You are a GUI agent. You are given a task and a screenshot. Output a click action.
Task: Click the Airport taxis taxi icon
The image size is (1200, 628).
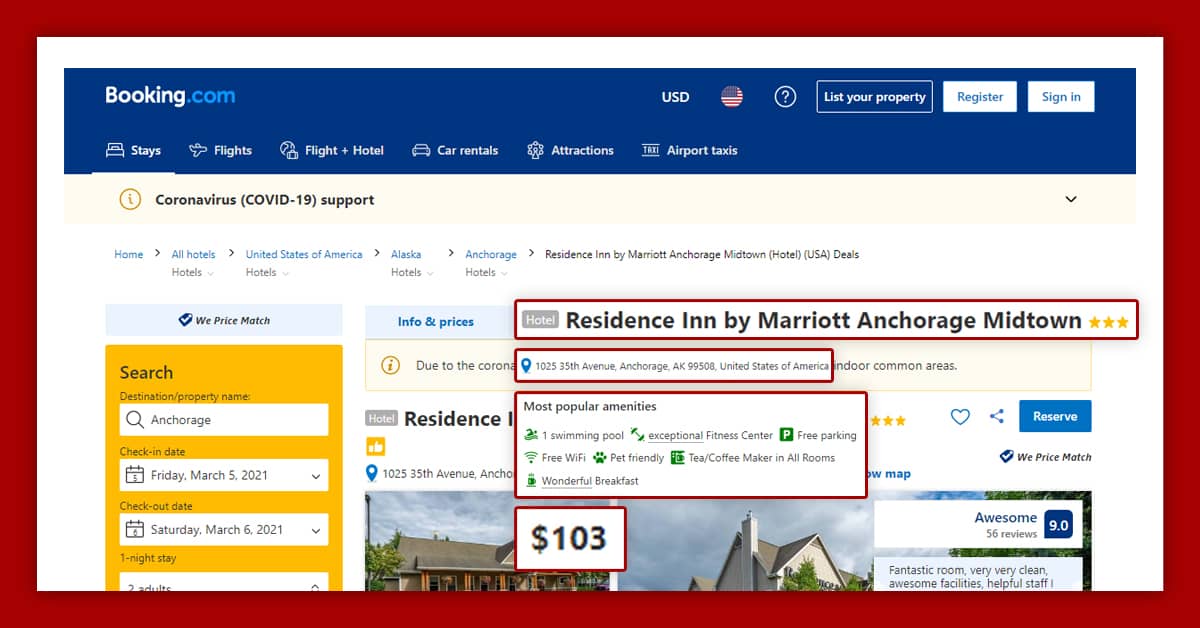coord(651,150)
